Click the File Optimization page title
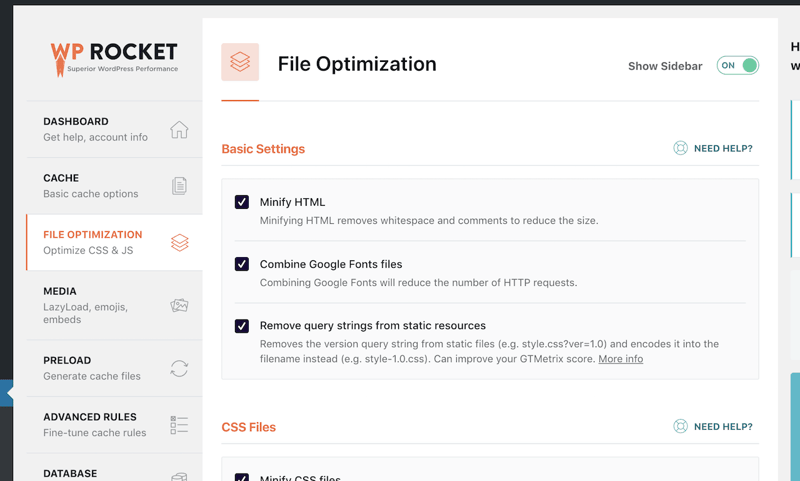This screenshot has height=481, width=800. 357,64
